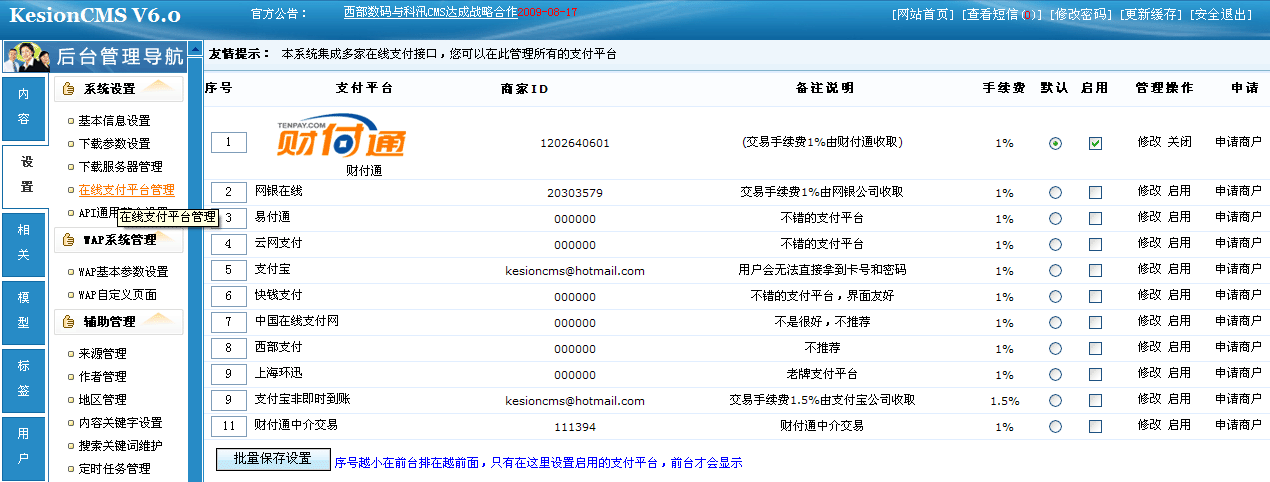The width and height of the screenshot is (1270, 482).
Task: Switch to the 设置 side tab
Action: tap(25, 175)
